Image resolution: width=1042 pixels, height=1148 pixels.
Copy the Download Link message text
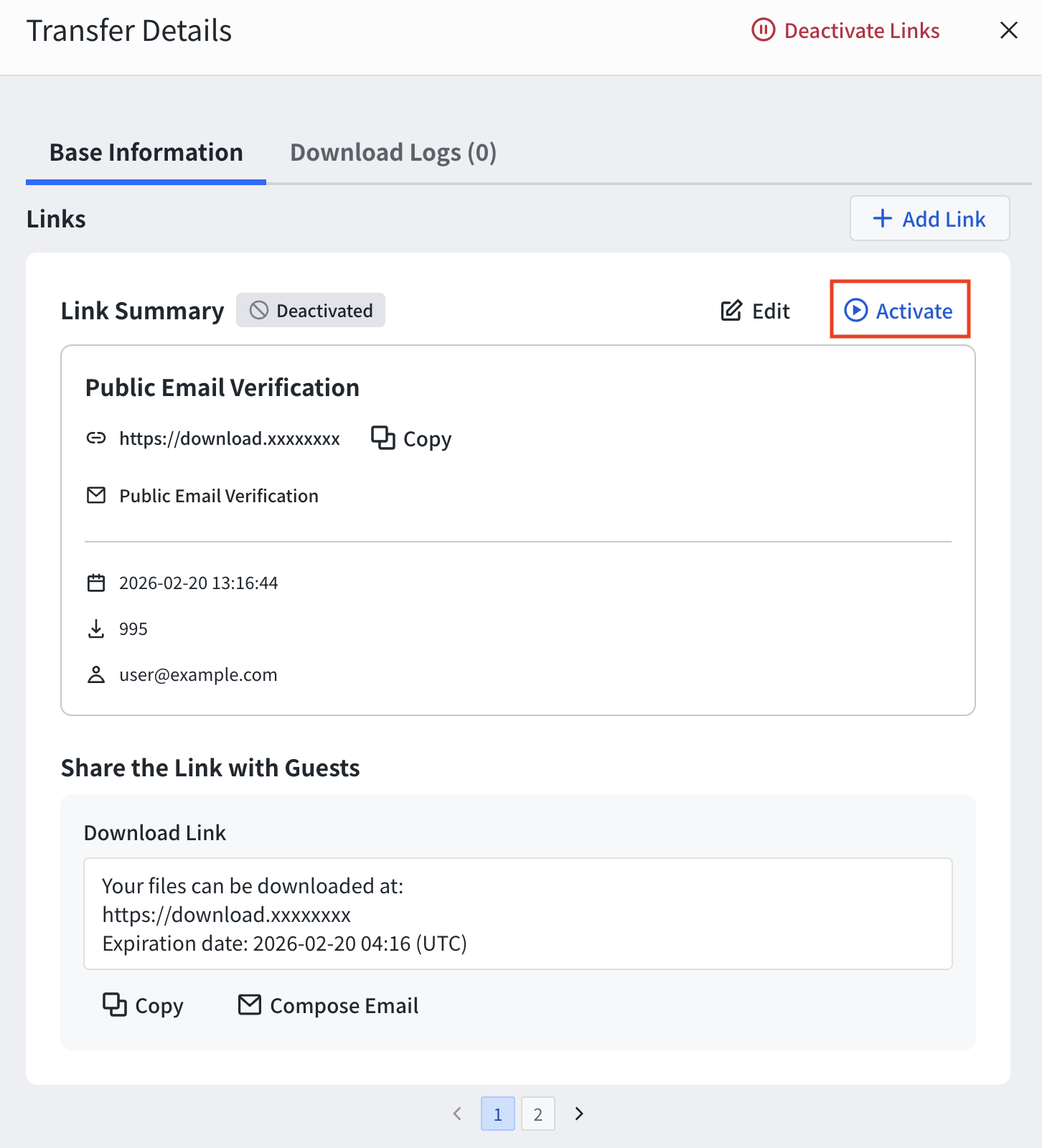click(144, 1005)
